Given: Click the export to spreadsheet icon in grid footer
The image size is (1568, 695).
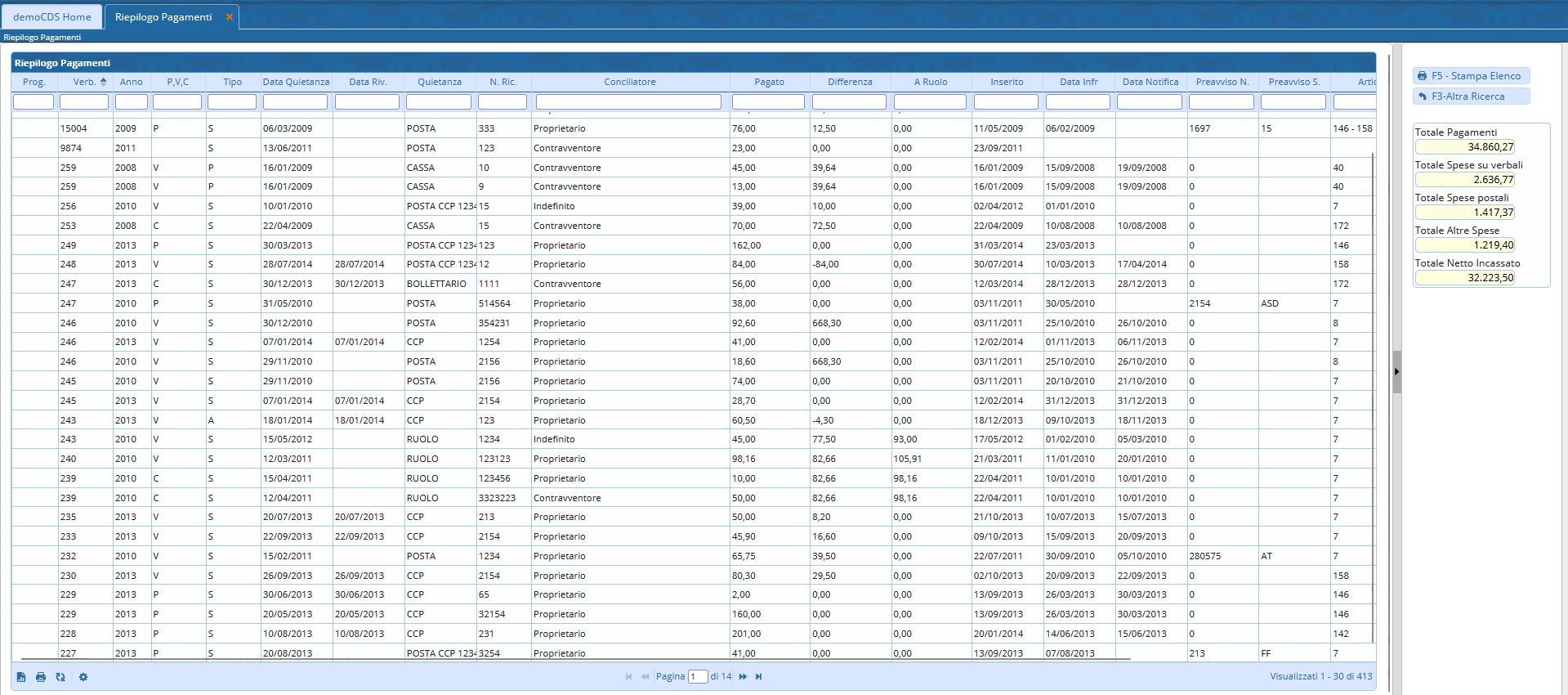Looking at the screenshot, I should [21, 677].
